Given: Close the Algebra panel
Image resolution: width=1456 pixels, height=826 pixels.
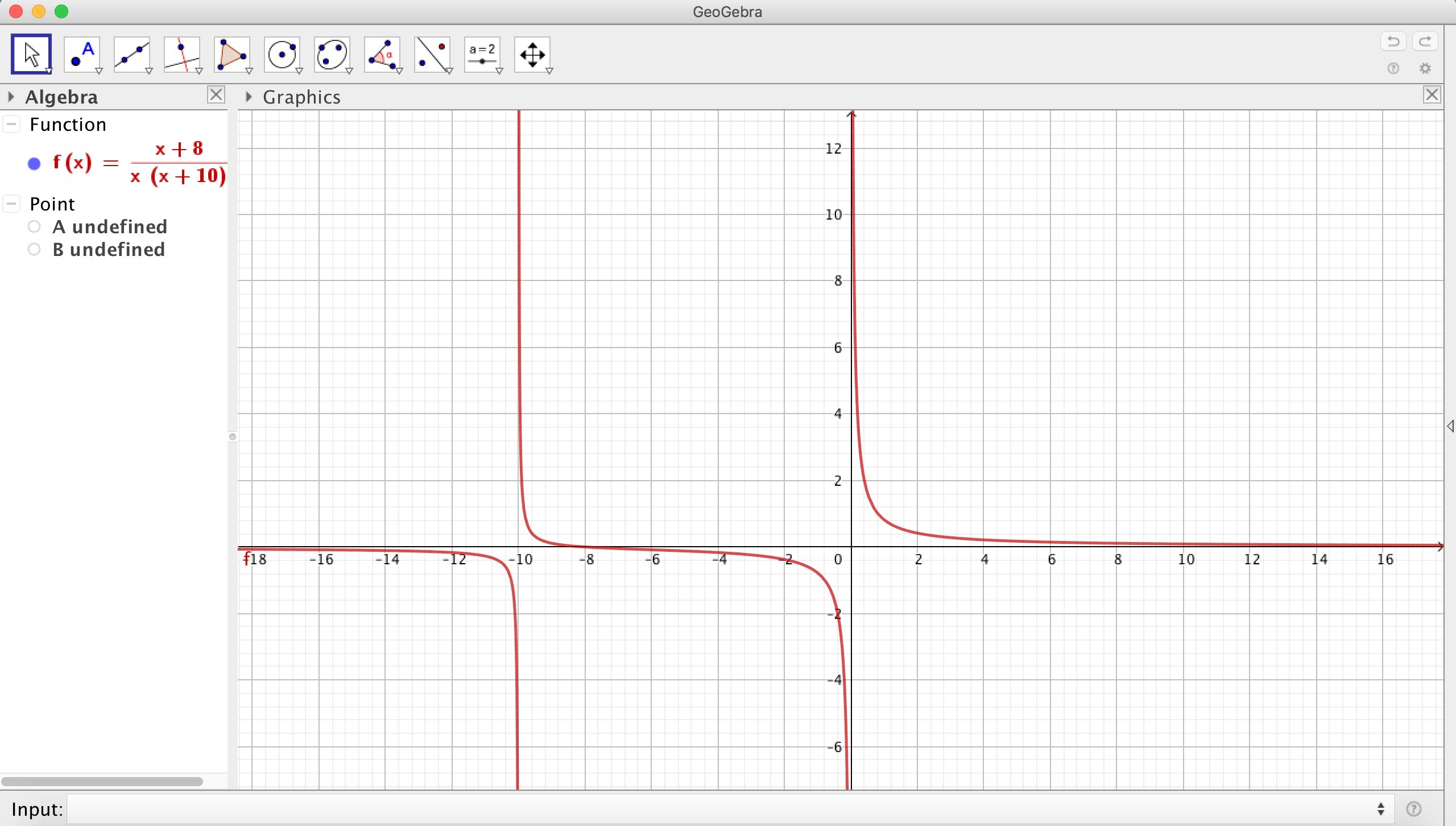Looking at the screenshot, I should coord(216,94).
